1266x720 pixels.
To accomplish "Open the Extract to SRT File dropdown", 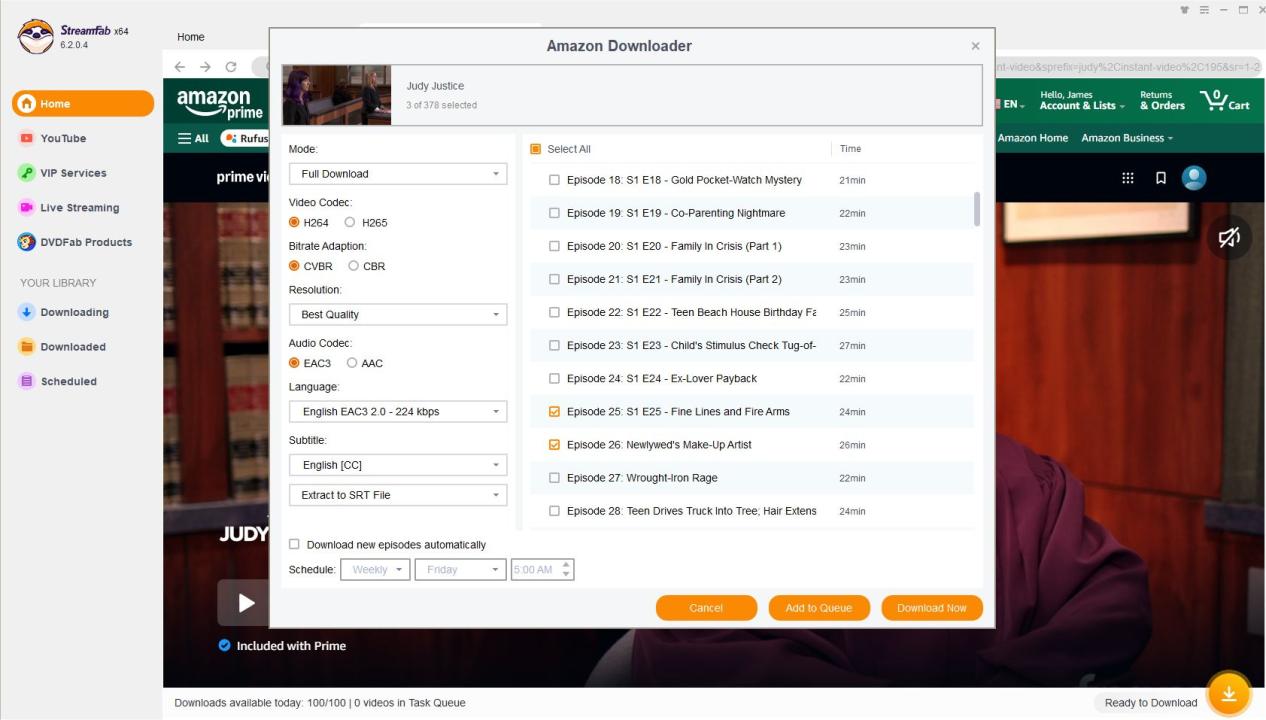I will point(398,495).
